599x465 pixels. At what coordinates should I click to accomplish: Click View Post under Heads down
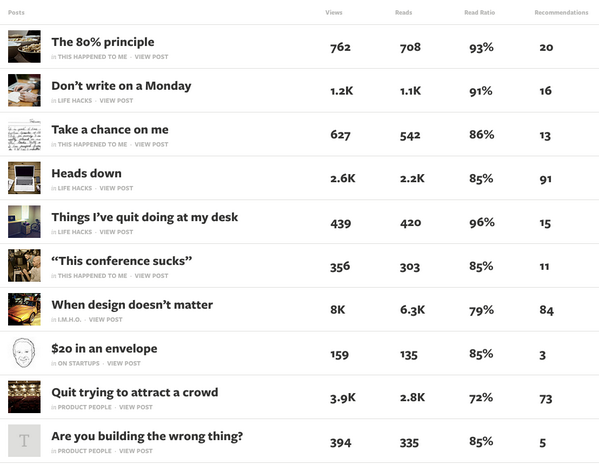click(x=116, y=188)
